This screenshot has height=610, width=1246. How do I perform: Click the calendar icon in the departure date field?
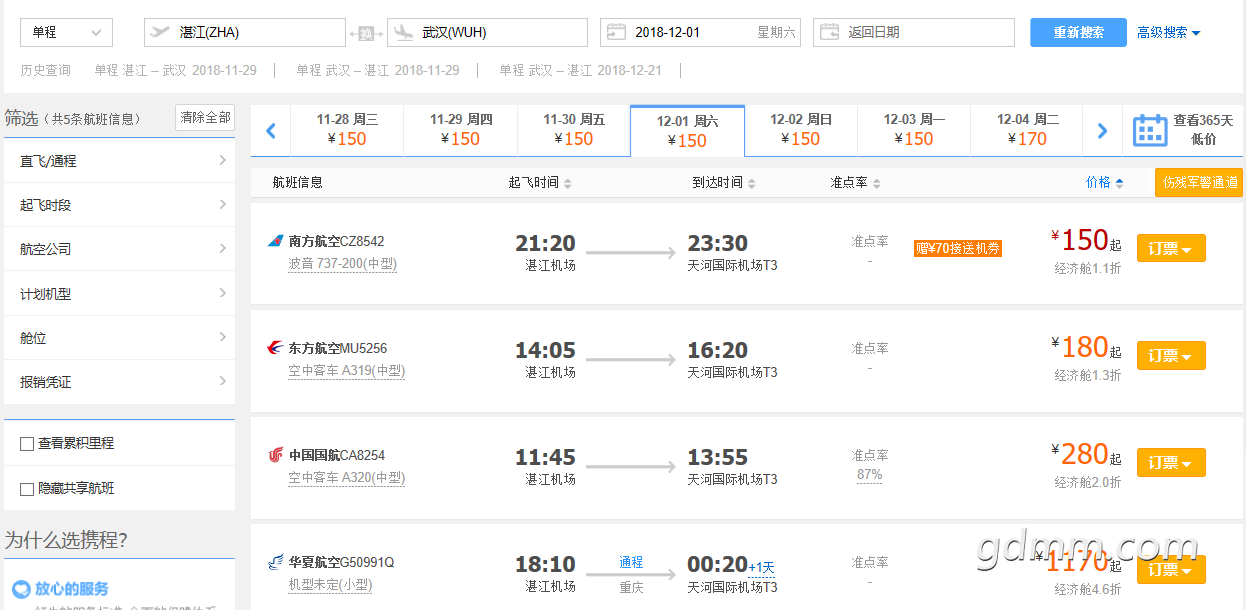(616, 32)
